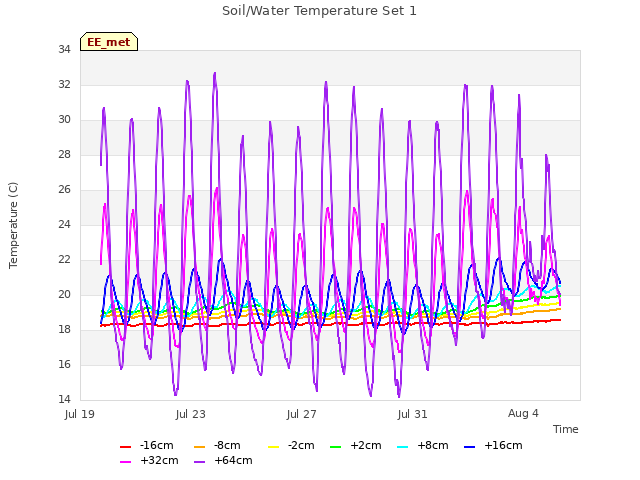Select the +16cm legend label
The height and width of the screenshot is (480, 640).
503,445
